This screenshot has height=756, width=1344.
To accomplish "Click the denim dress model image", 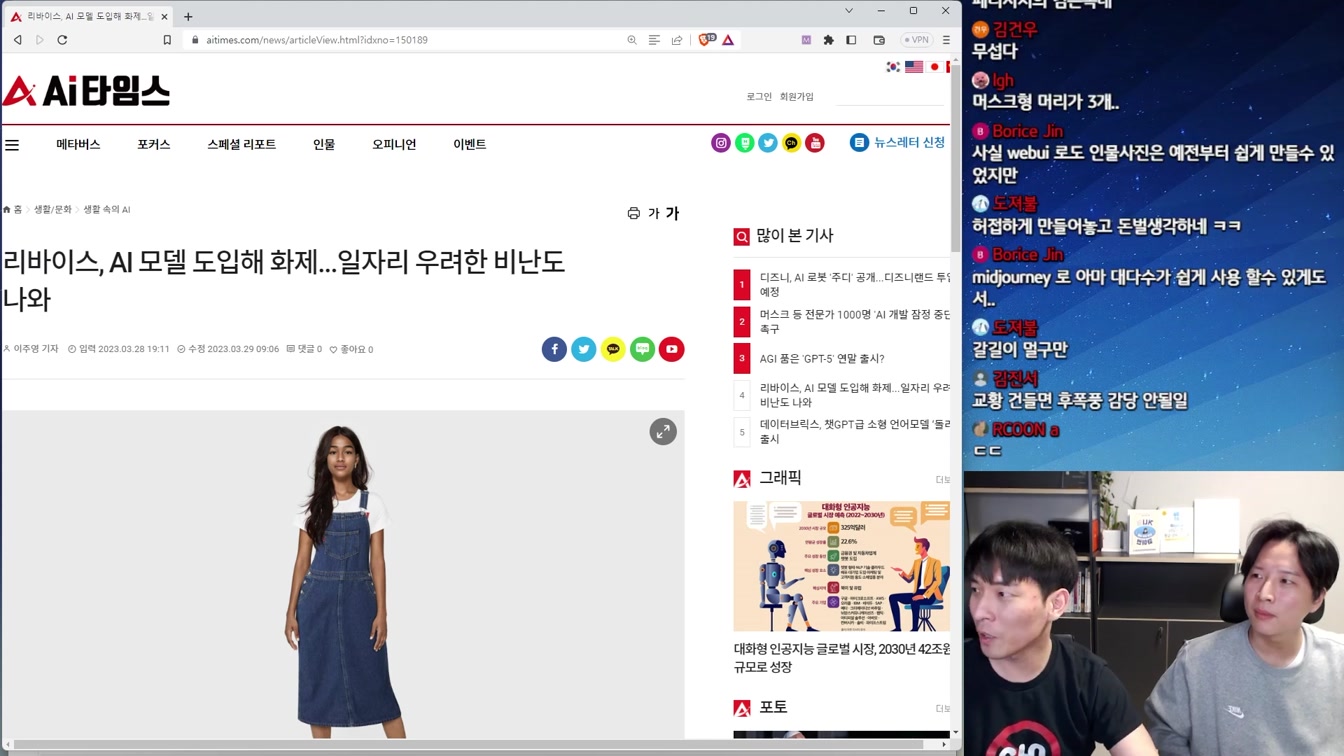I will (x=343, y=575).
